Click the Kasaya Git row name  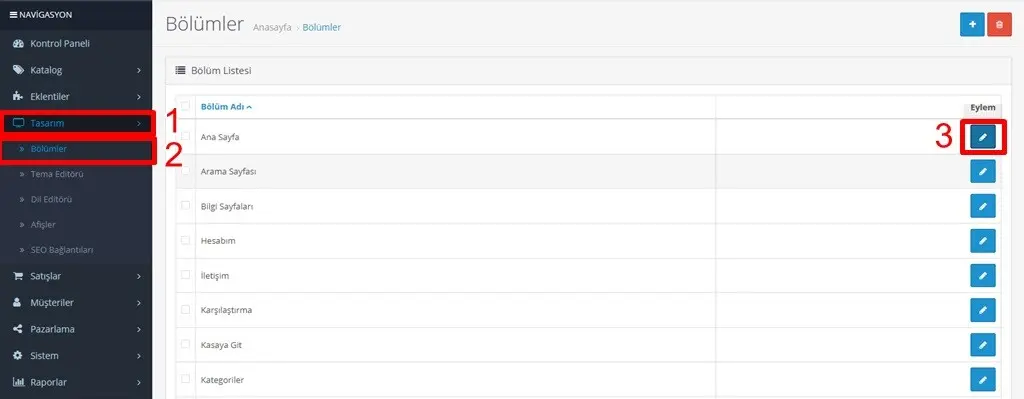[221, 345]
